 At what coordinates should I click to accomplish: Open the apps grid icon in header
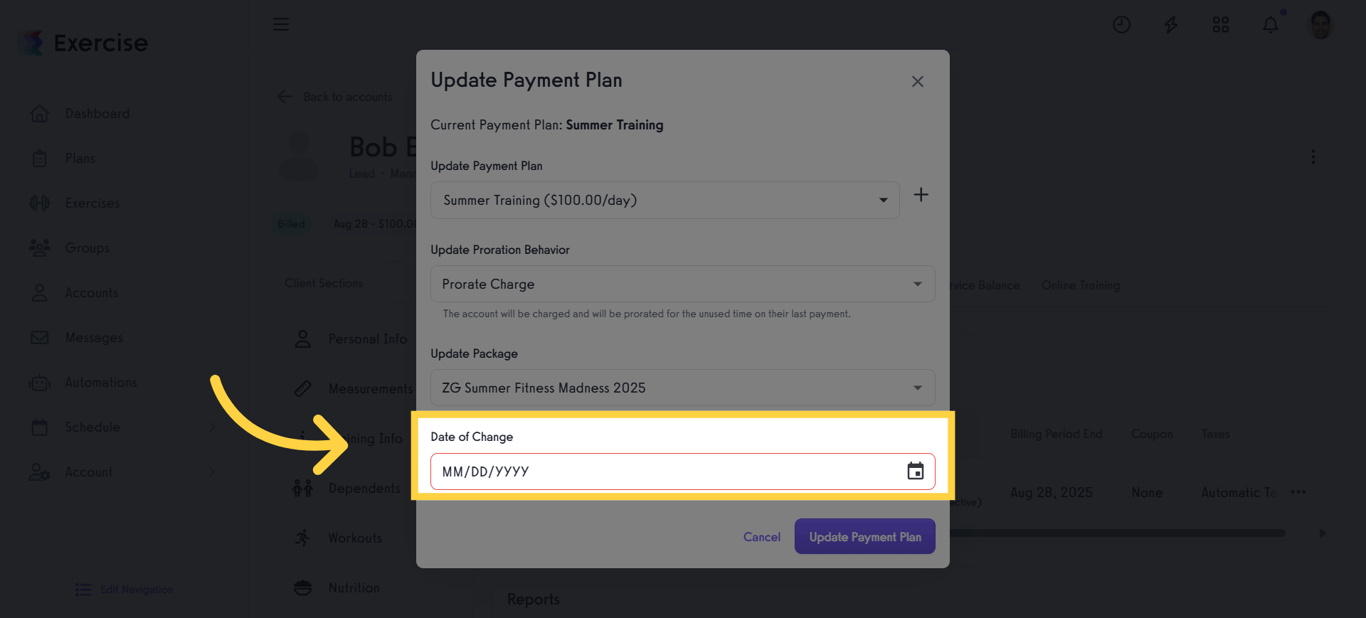pyautogui.click(x=1220, y=24)
